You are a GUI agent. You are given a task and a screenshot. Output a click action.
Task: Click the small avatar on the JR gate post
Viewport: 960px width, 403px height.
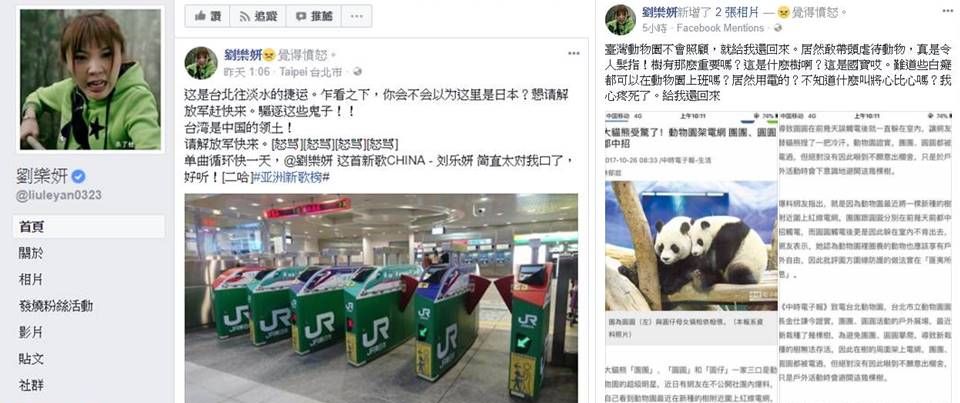tap(201, 63)
